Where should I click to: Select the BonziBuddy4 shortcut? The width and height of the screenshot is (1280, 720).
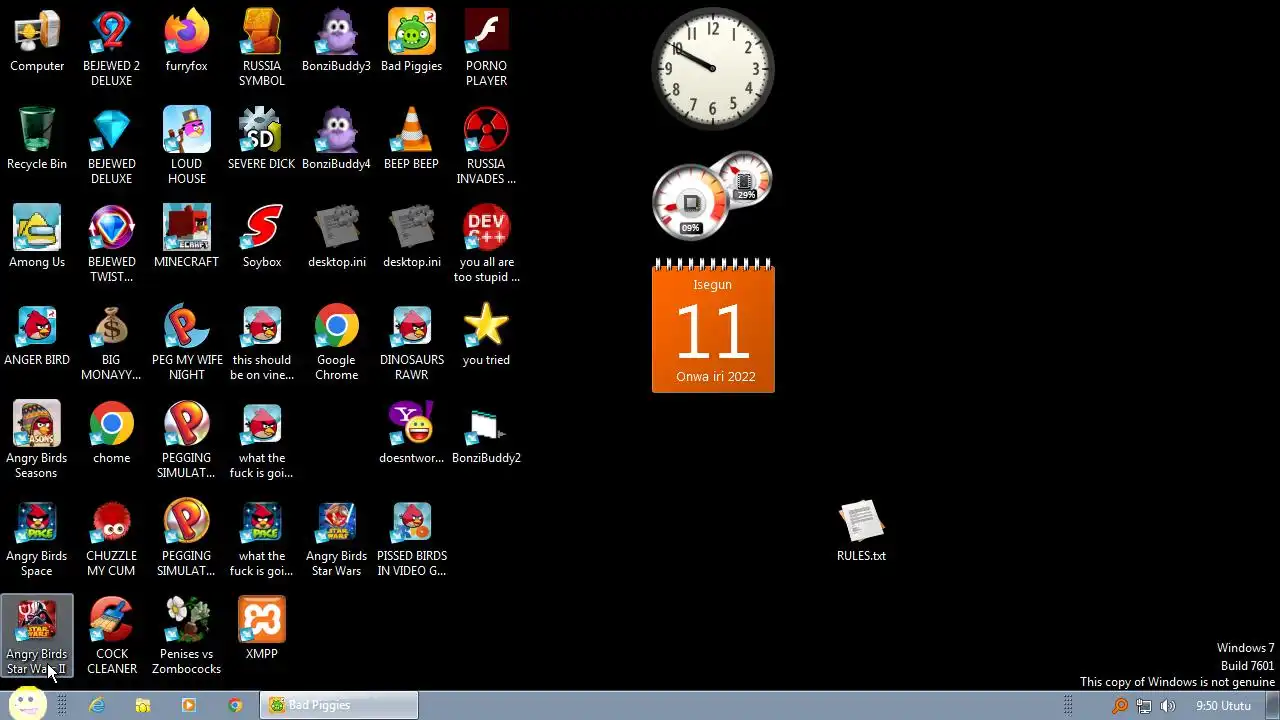[x=337, y=140]
